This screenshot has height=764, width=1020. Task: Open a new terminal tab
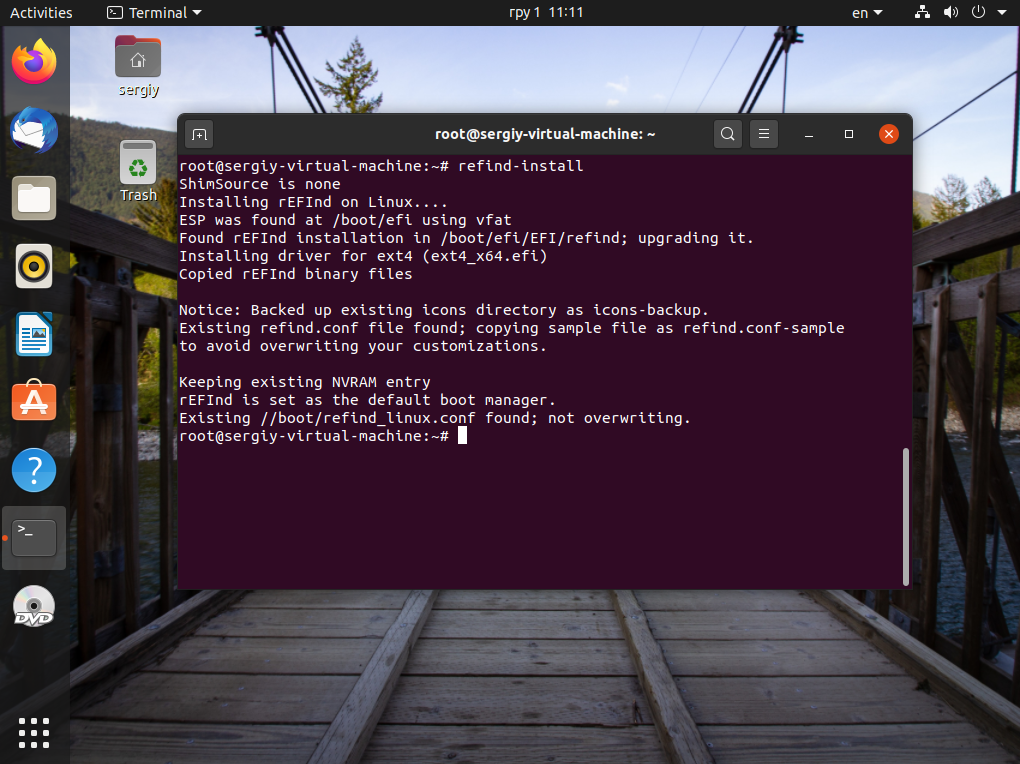point(200,135)
